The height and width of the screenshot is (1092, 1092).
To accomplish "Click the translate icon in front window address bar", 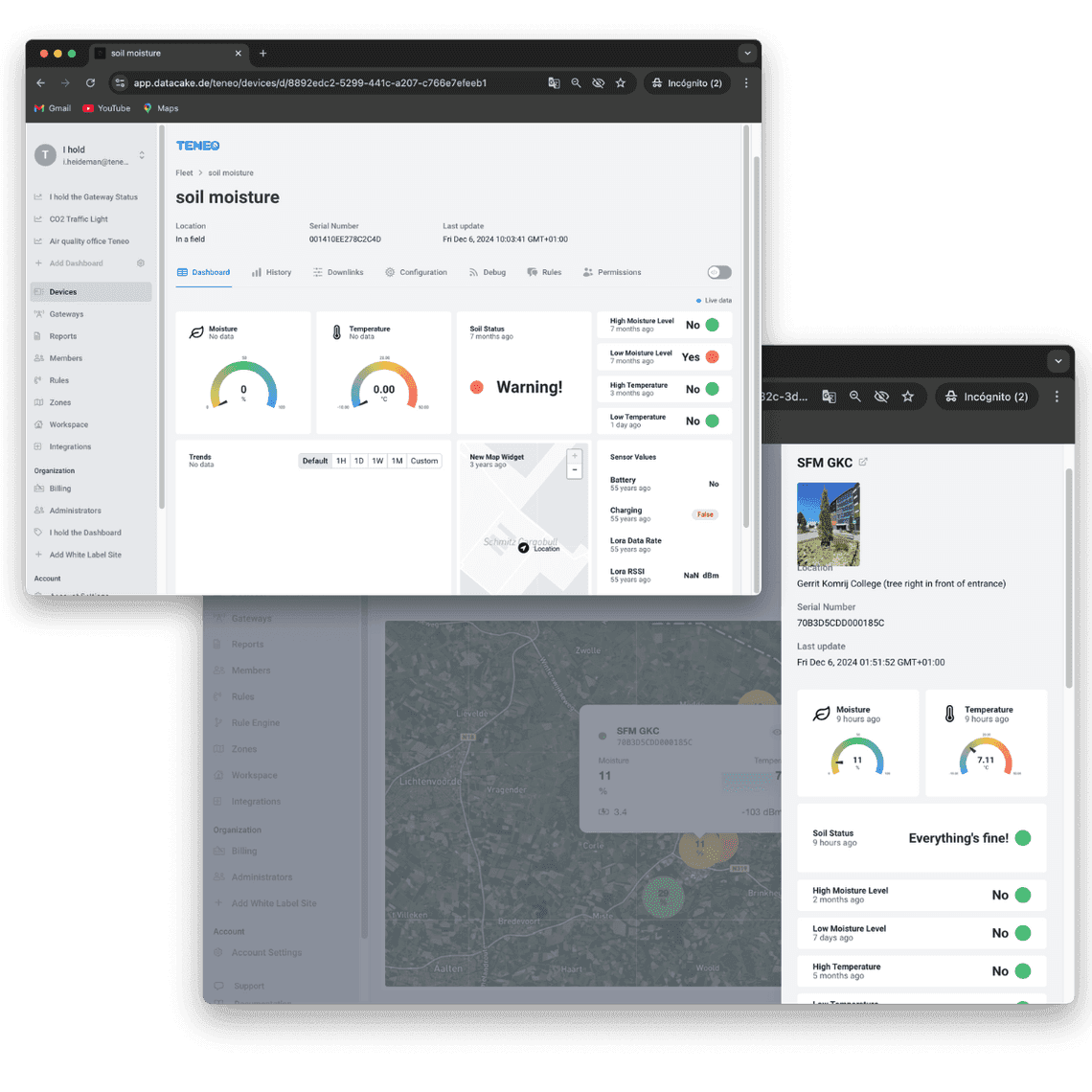I will [554, 83].
